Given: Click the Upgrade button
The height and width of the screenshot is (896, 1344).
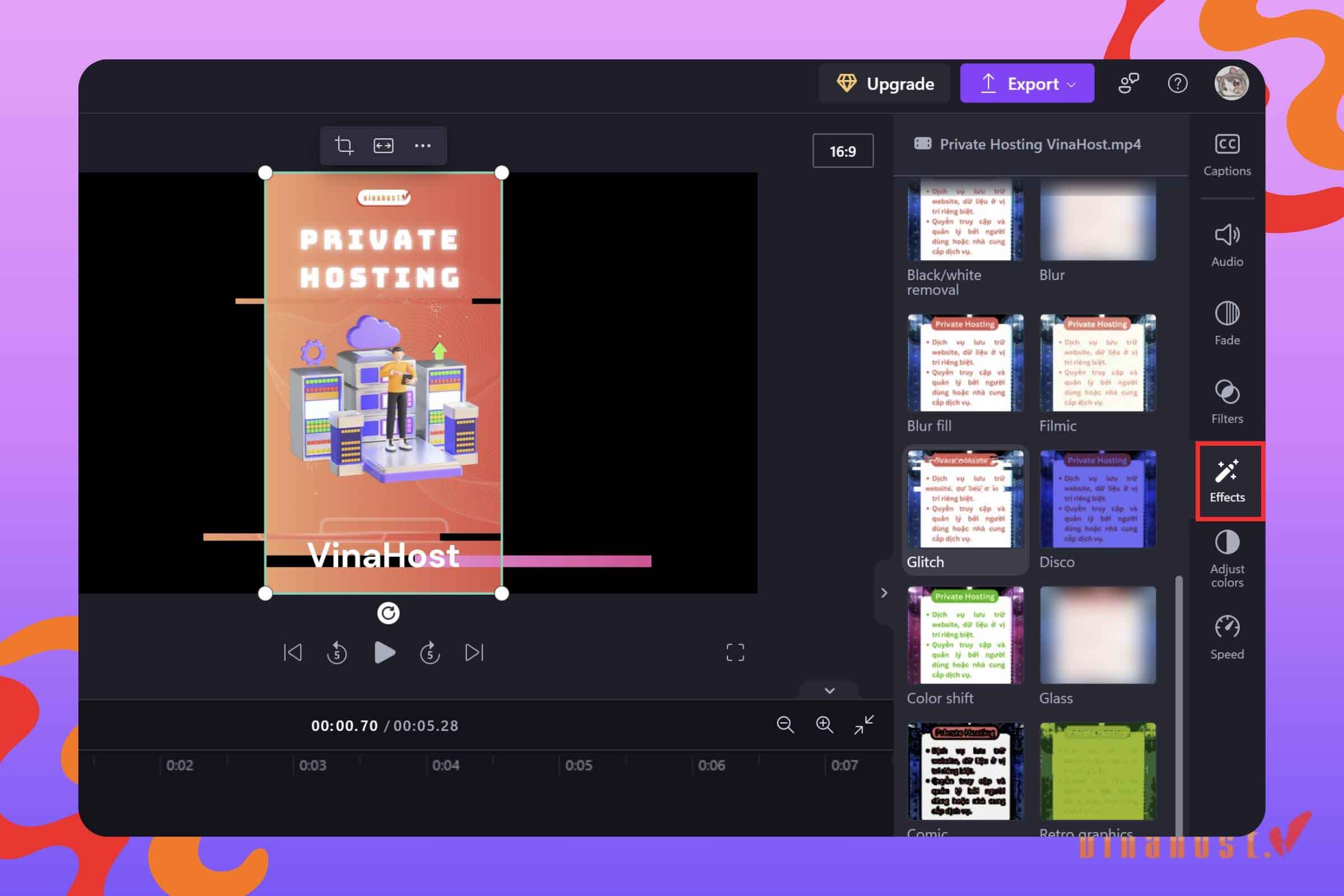Looking at the screenshot, I should click(x=885, y=83).
